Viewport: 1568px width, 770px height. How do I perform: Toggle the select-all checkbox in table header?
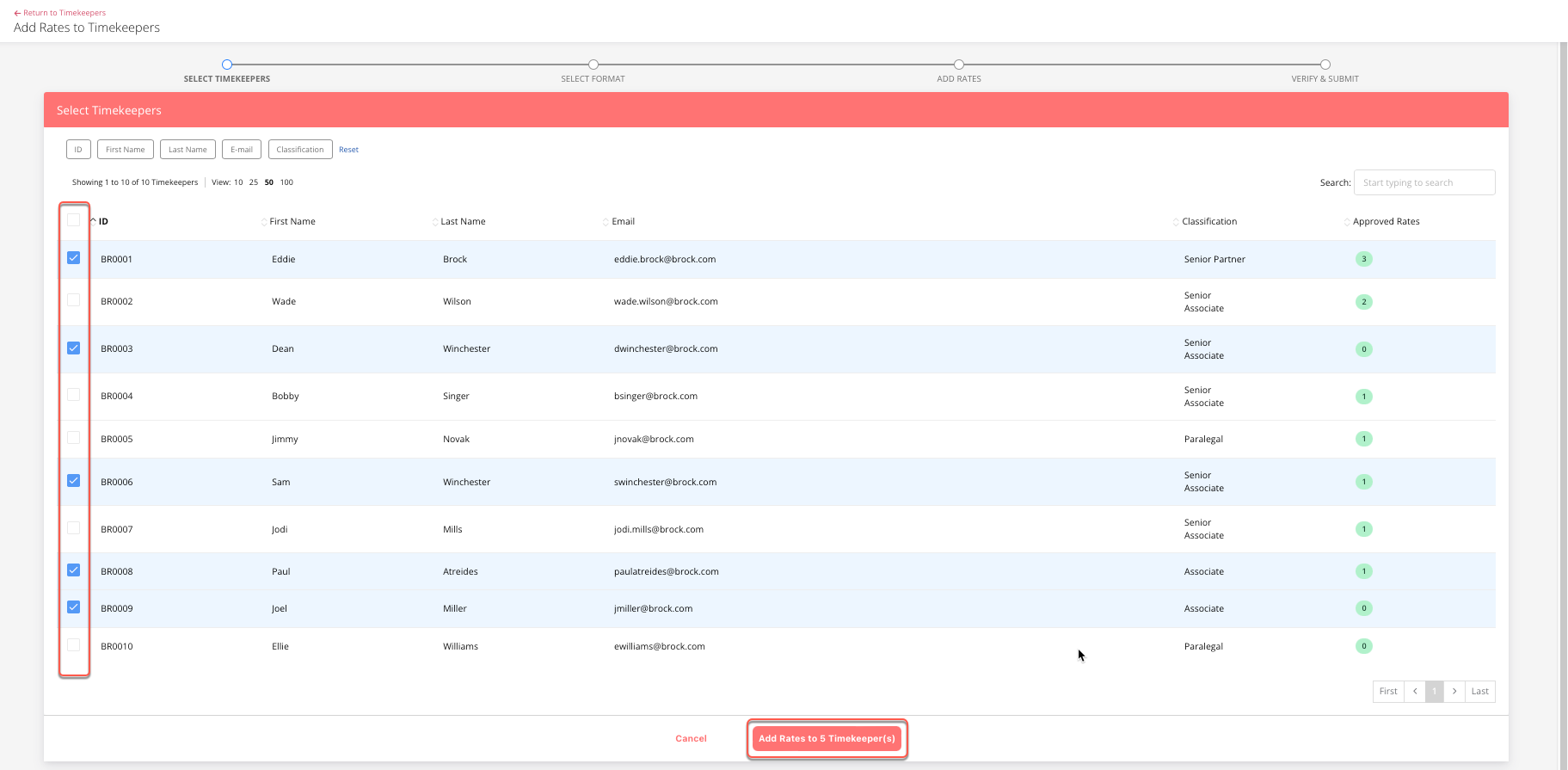(x=74, y=220)
